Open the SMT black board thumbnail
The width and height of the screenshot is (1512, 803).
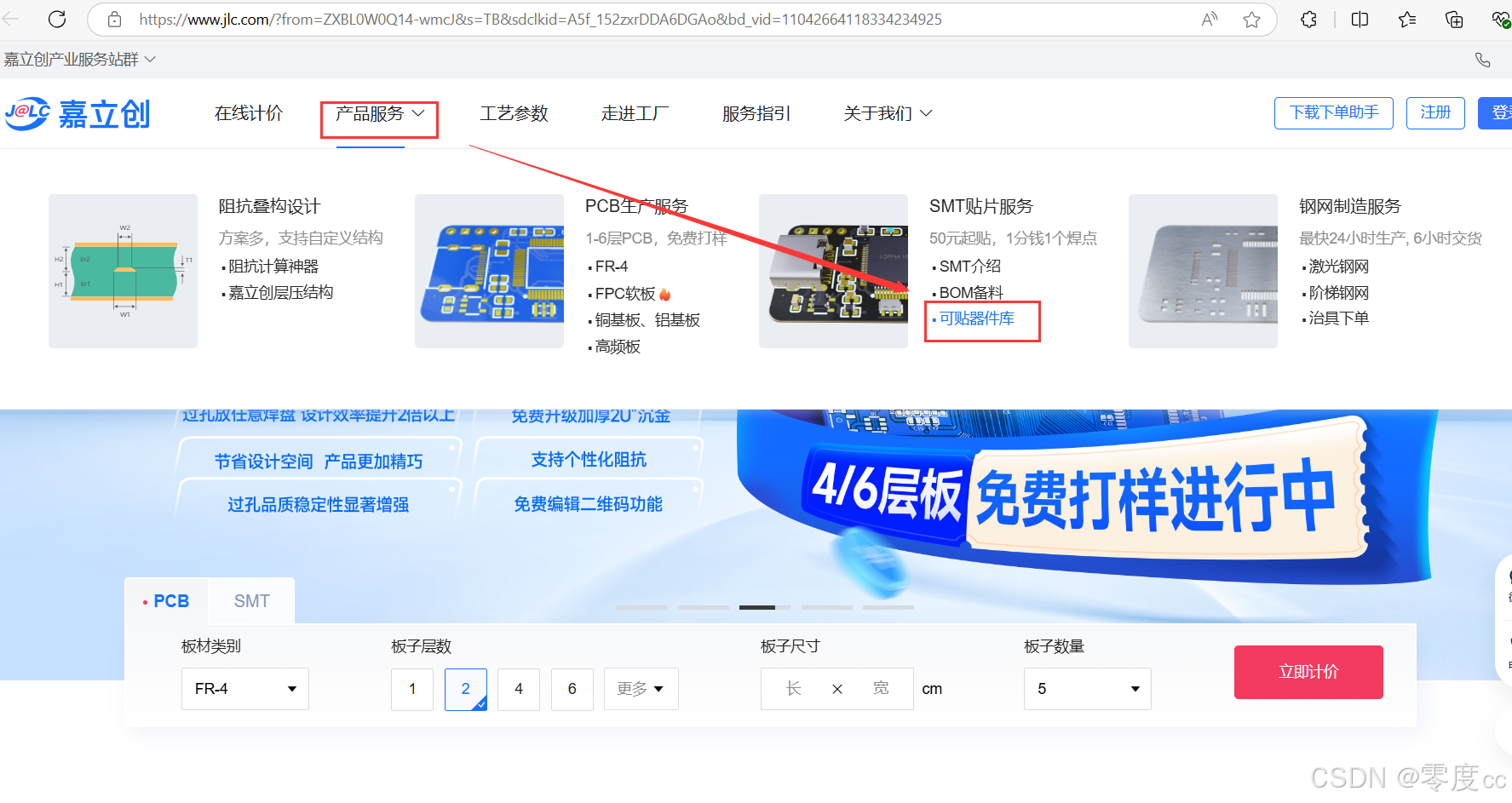tap(833, 271)
